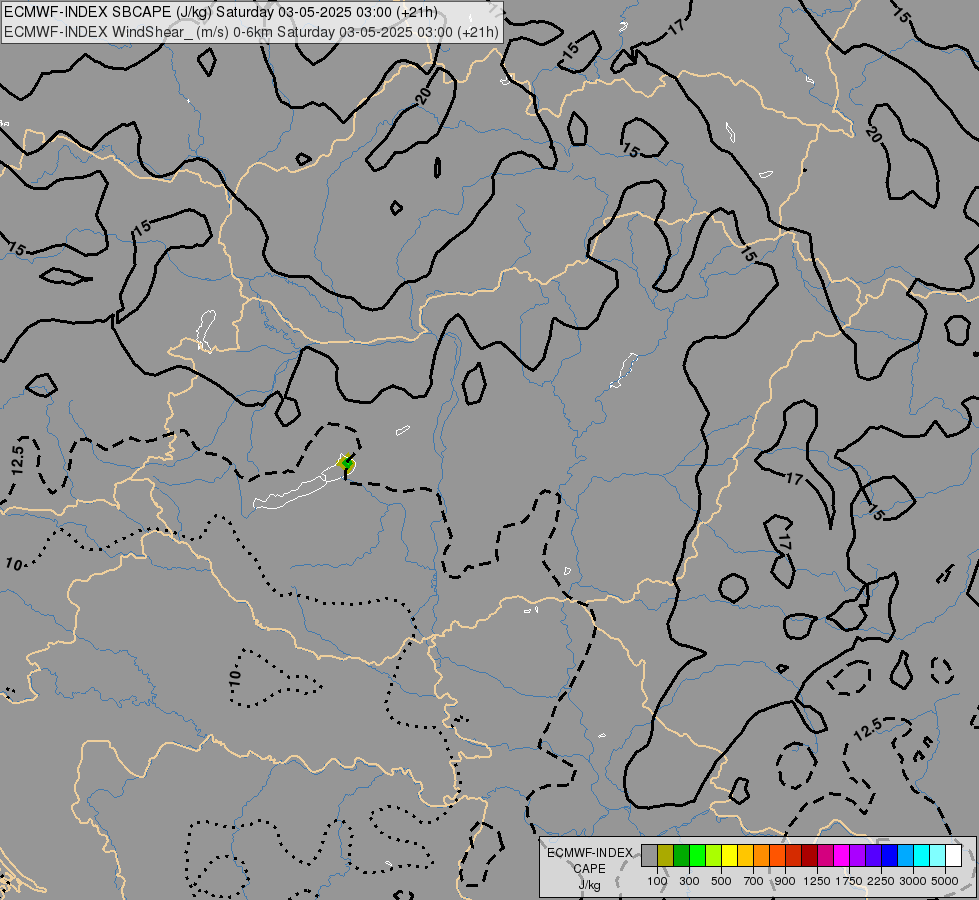Select the white swatch at legend end
979x900 pixels.
(x=953, y=856)
